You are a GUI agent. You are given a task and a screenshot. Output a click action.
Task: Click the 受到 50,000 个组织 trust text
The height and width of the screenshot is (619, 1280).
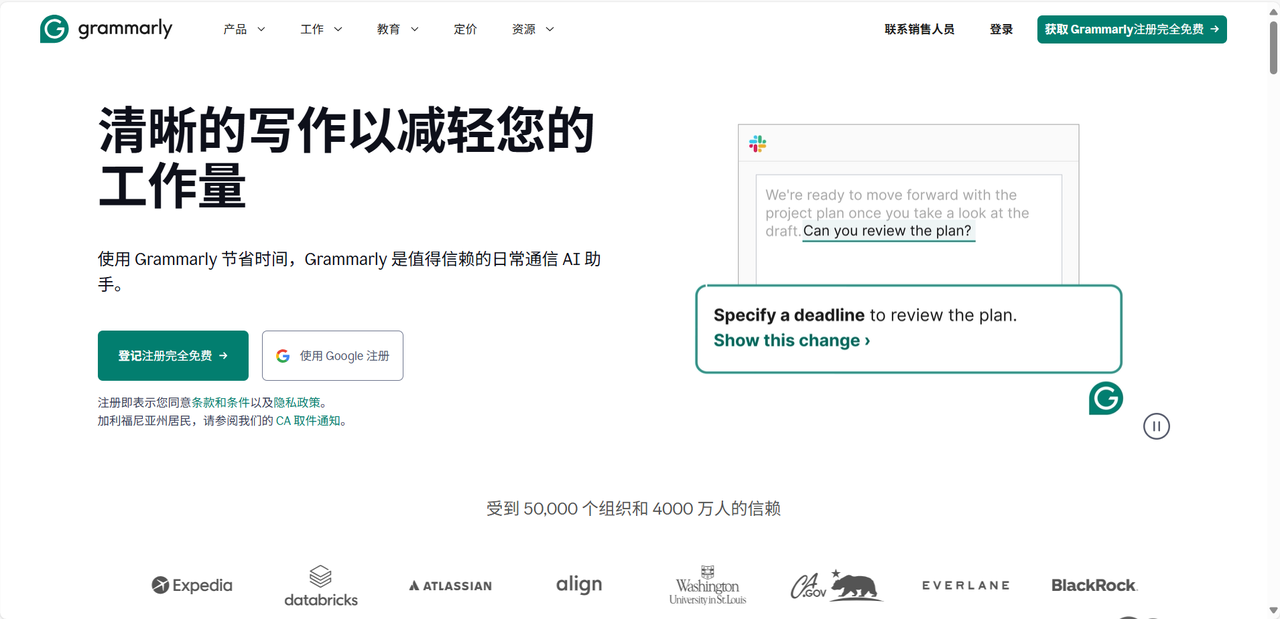[633, 509]
